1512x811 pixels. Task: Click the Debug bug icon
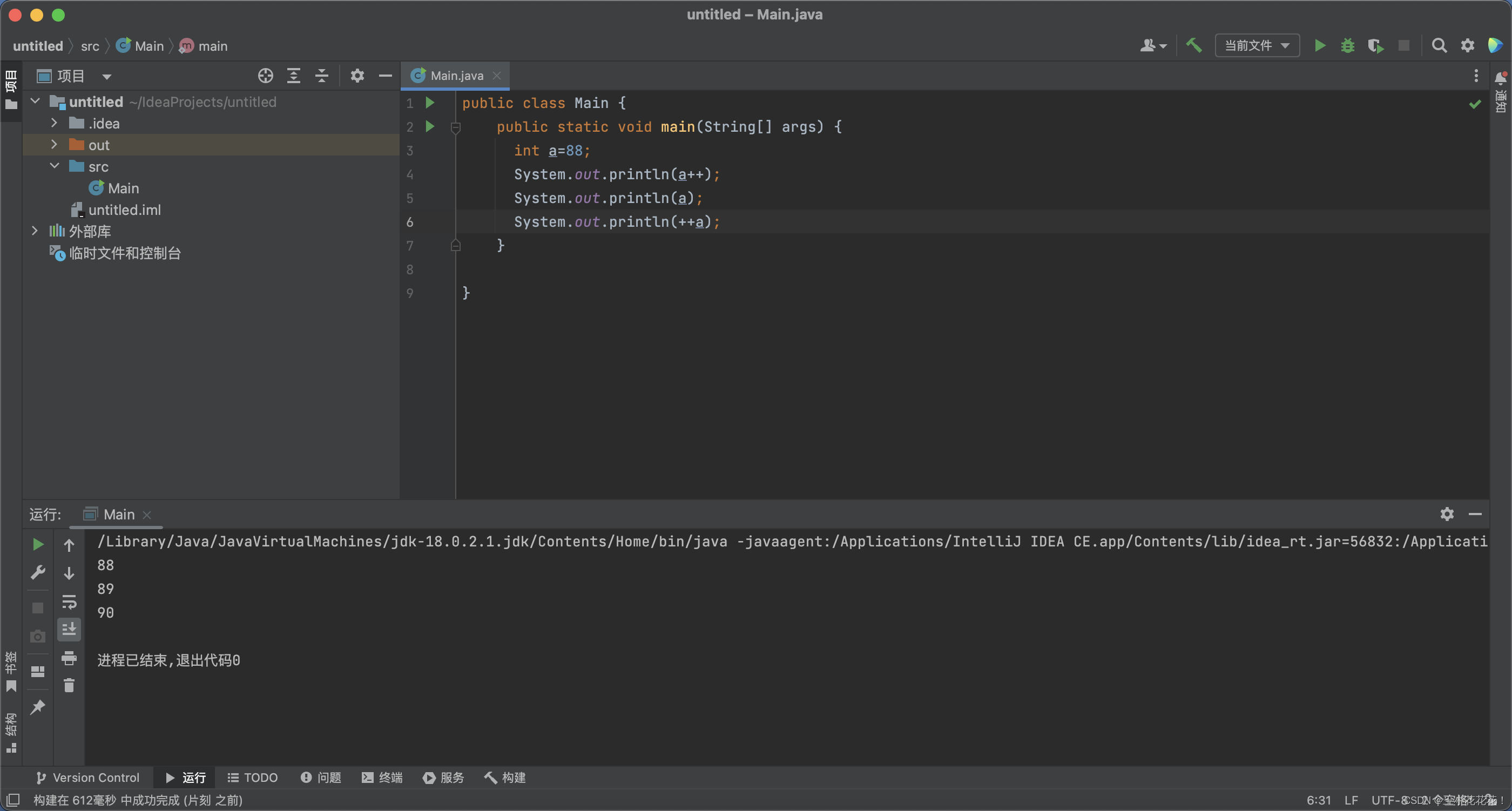(1348, 45)
